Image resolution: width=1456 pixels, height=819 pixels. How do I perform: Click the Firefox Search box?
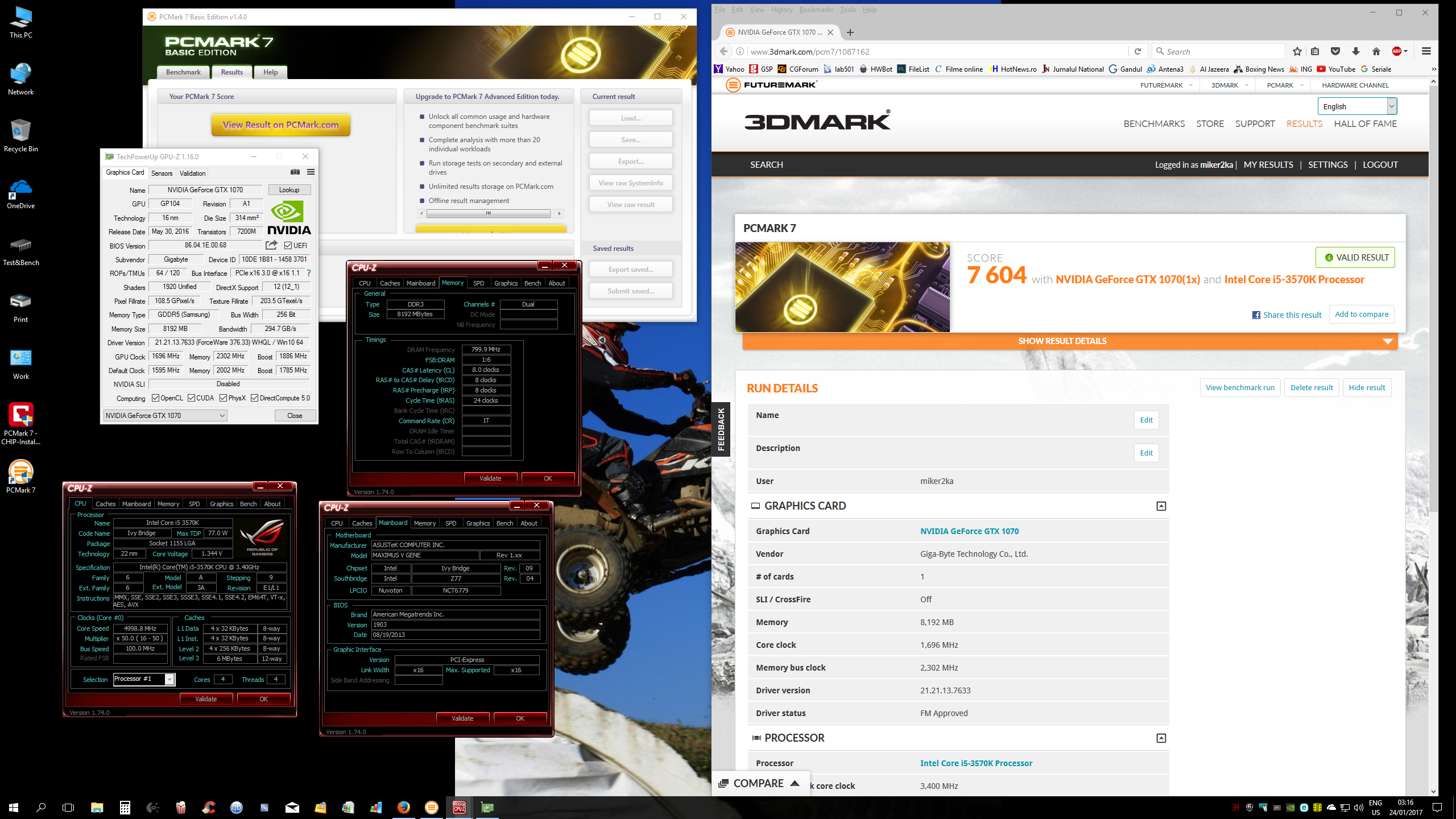[x=1218, y=52]
